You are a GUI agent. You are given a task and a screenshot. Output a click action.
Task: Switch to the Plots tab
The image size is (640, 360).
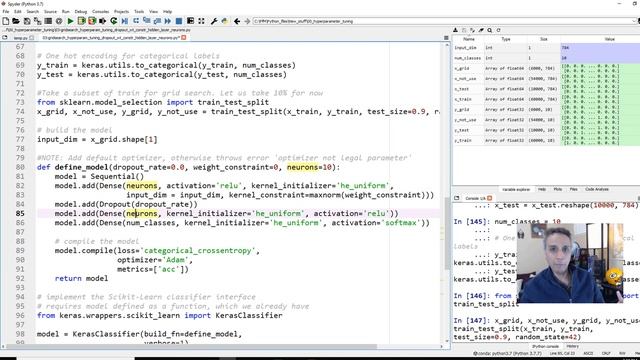(x=558, y=189)
